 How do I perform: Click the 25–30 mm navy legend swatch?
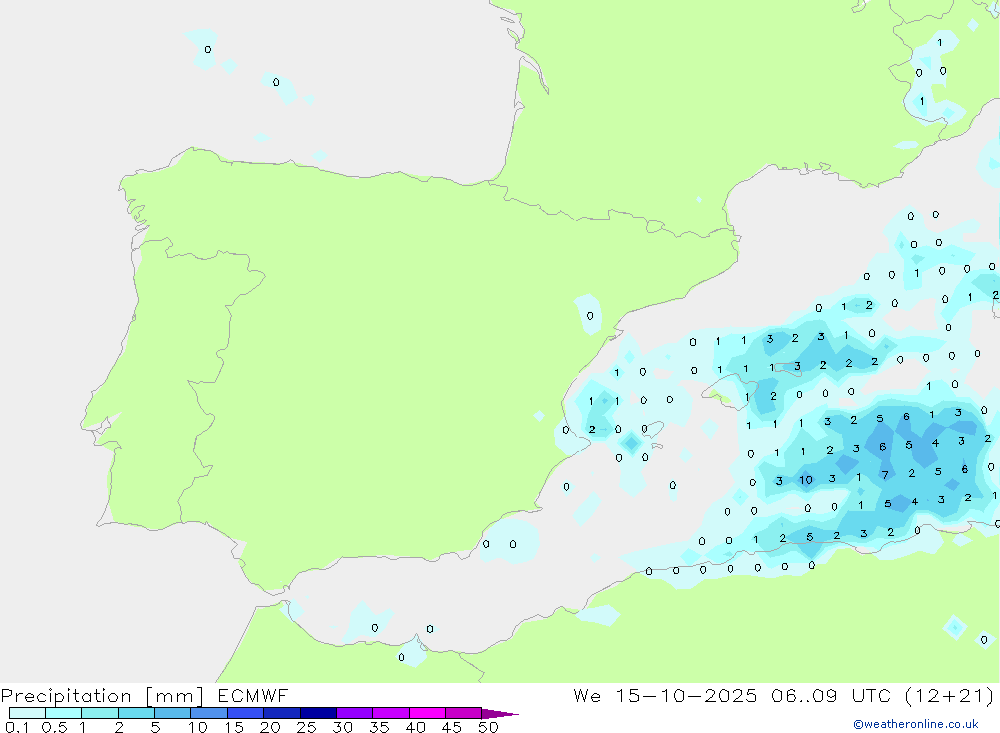pos(318,713)
